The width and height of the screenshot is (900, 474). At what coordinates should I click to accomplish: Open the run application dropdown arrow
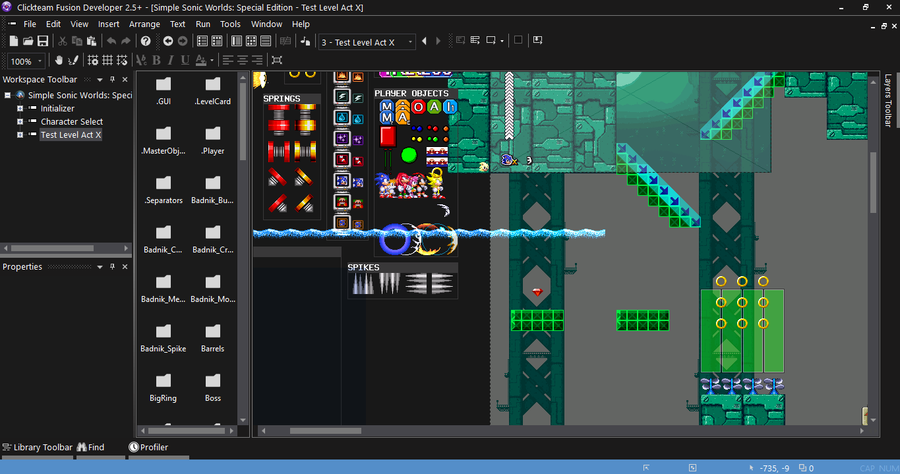pos(502,41)
